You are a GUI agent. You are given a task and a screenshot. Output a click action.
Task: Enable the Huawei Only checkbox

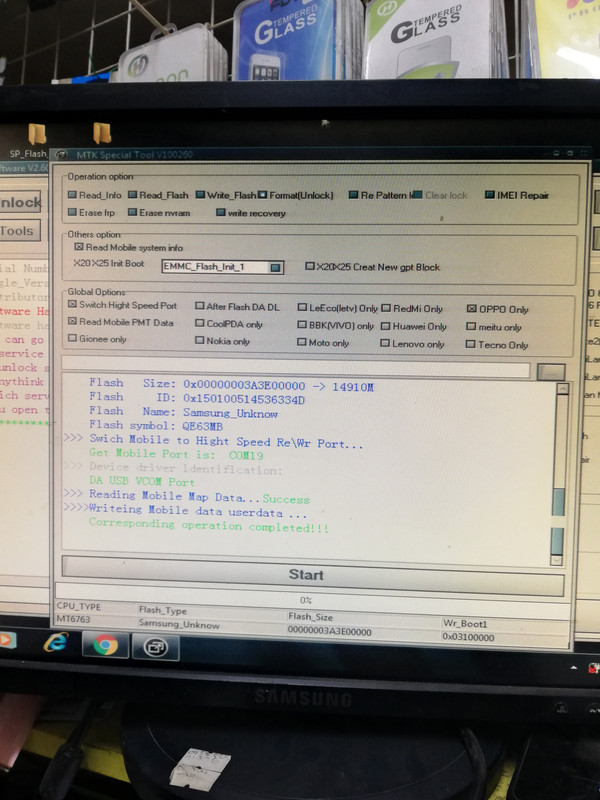pyautogui.click(x=386, y=326)
